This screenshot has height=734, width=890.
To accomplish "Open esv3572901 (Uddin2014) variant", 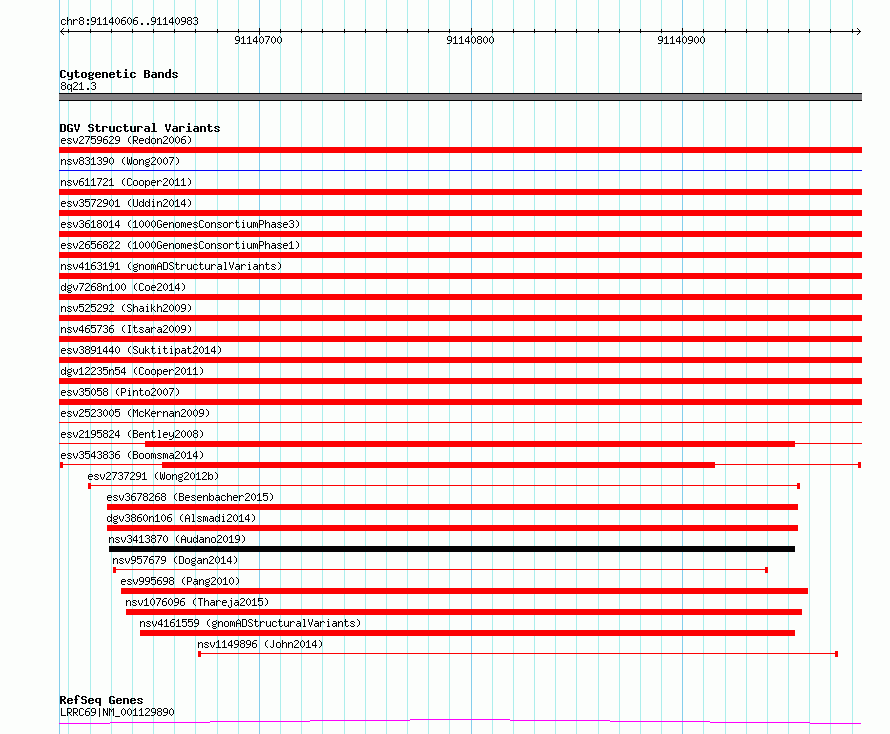I will (126, 203).
